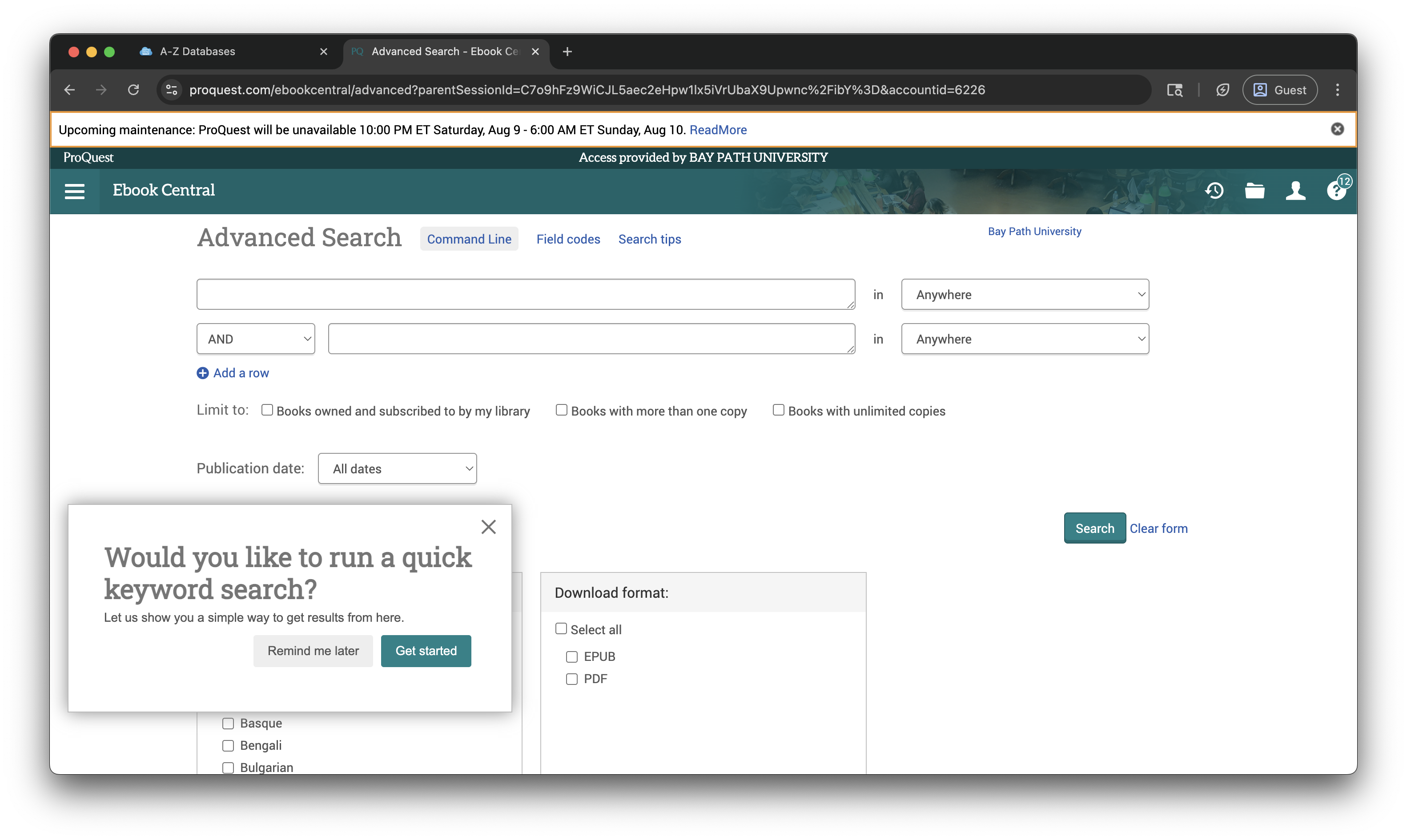Open the hamburger navigation menu
1407x840 pixels.
pos(75,191)
